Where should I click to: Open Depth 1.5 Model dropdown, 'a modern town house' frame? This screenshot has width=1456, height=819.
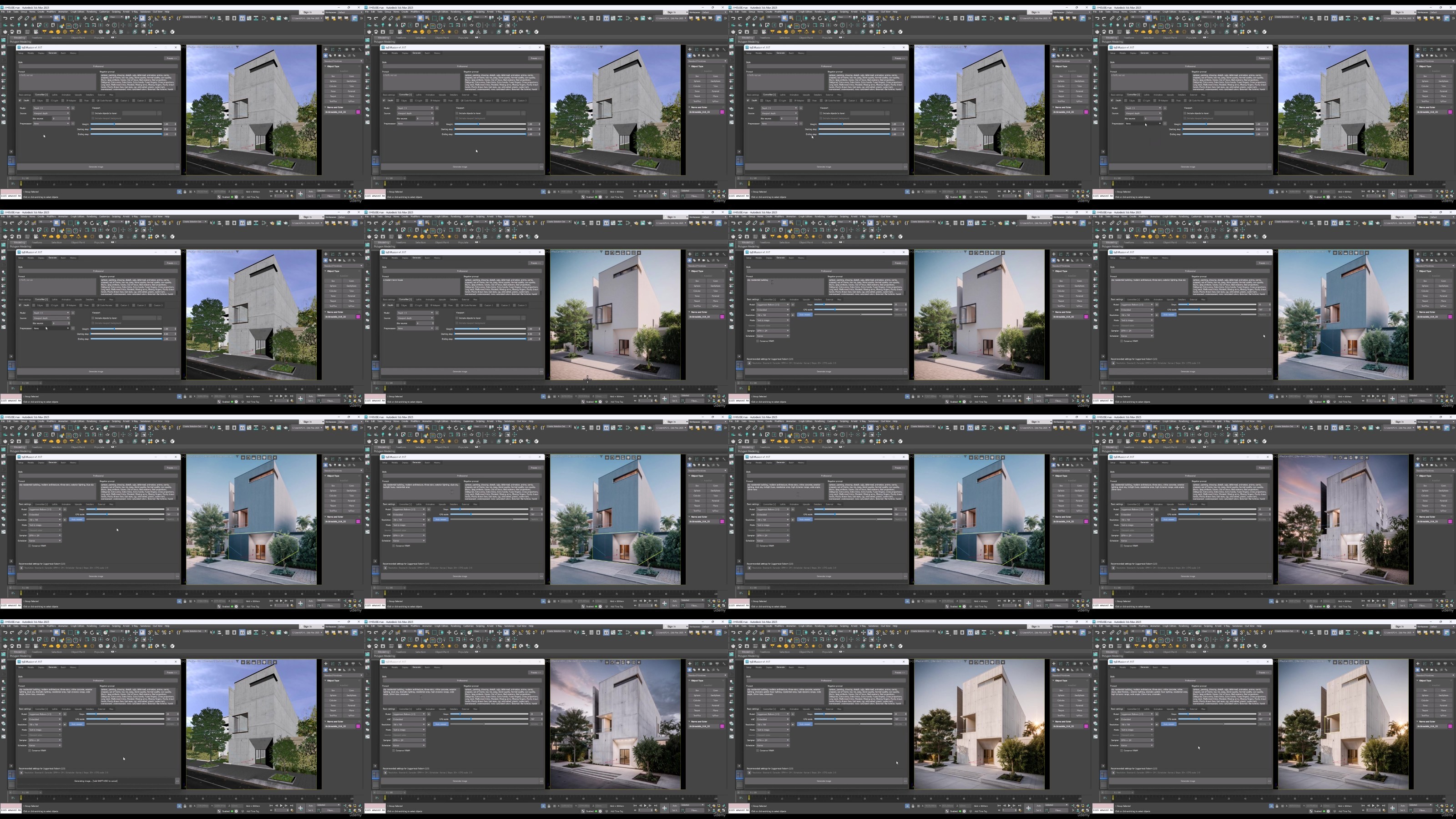[x=415, y=313]
